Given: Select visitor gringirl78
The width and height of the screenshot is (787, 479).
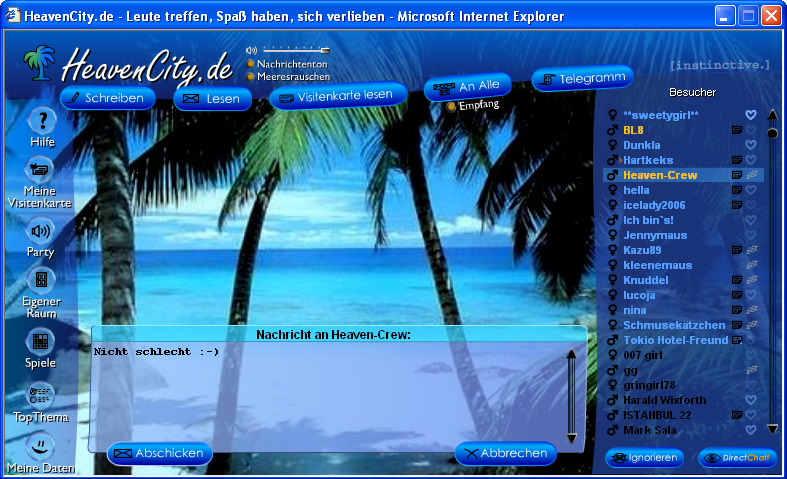Looking at the screenshot, I should point(649,385).
